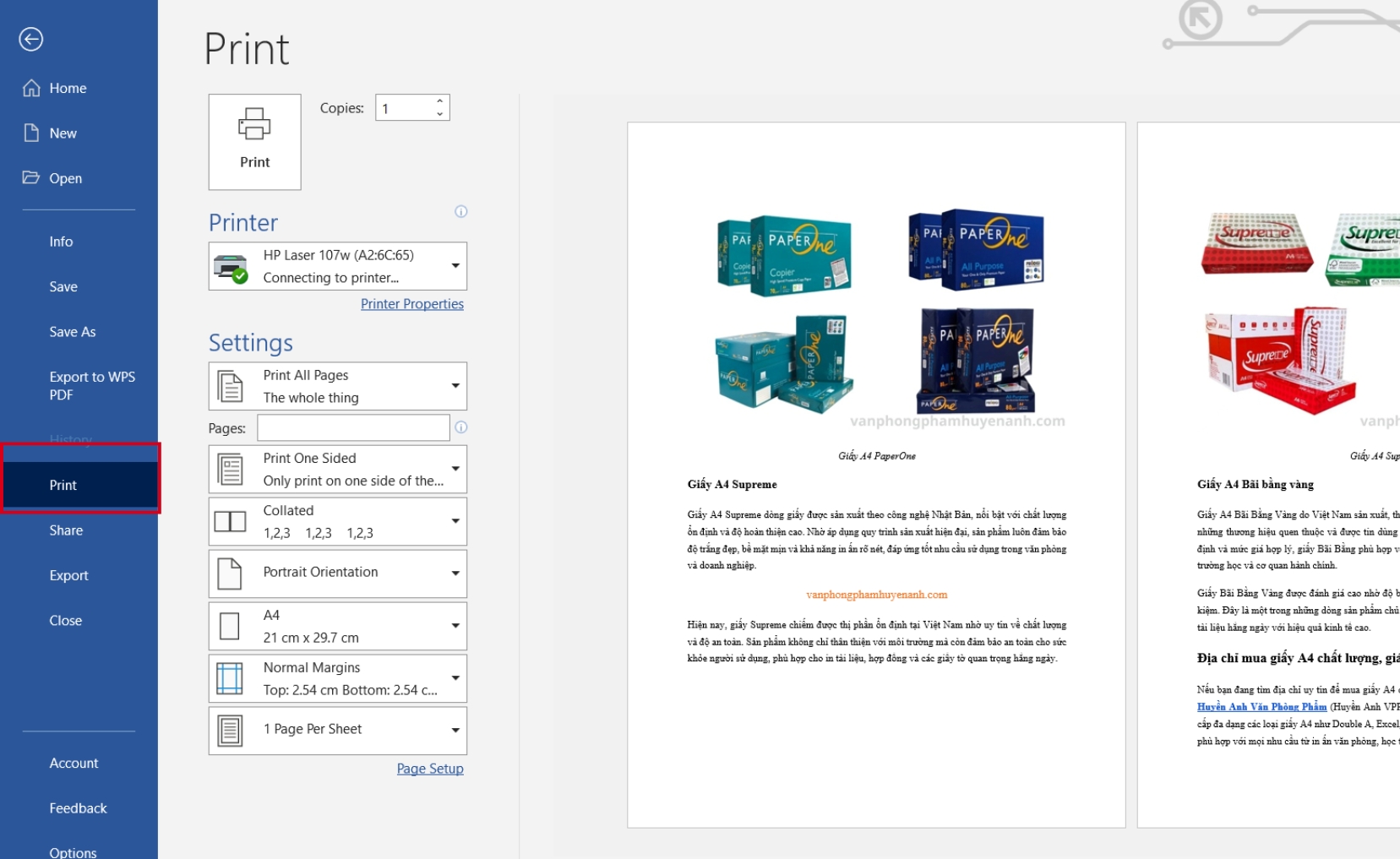Image resolution: width=1400 pixels, height=859 pixels.
Task: Open the printer selection dropdown arrow
Action: point(455,266)
